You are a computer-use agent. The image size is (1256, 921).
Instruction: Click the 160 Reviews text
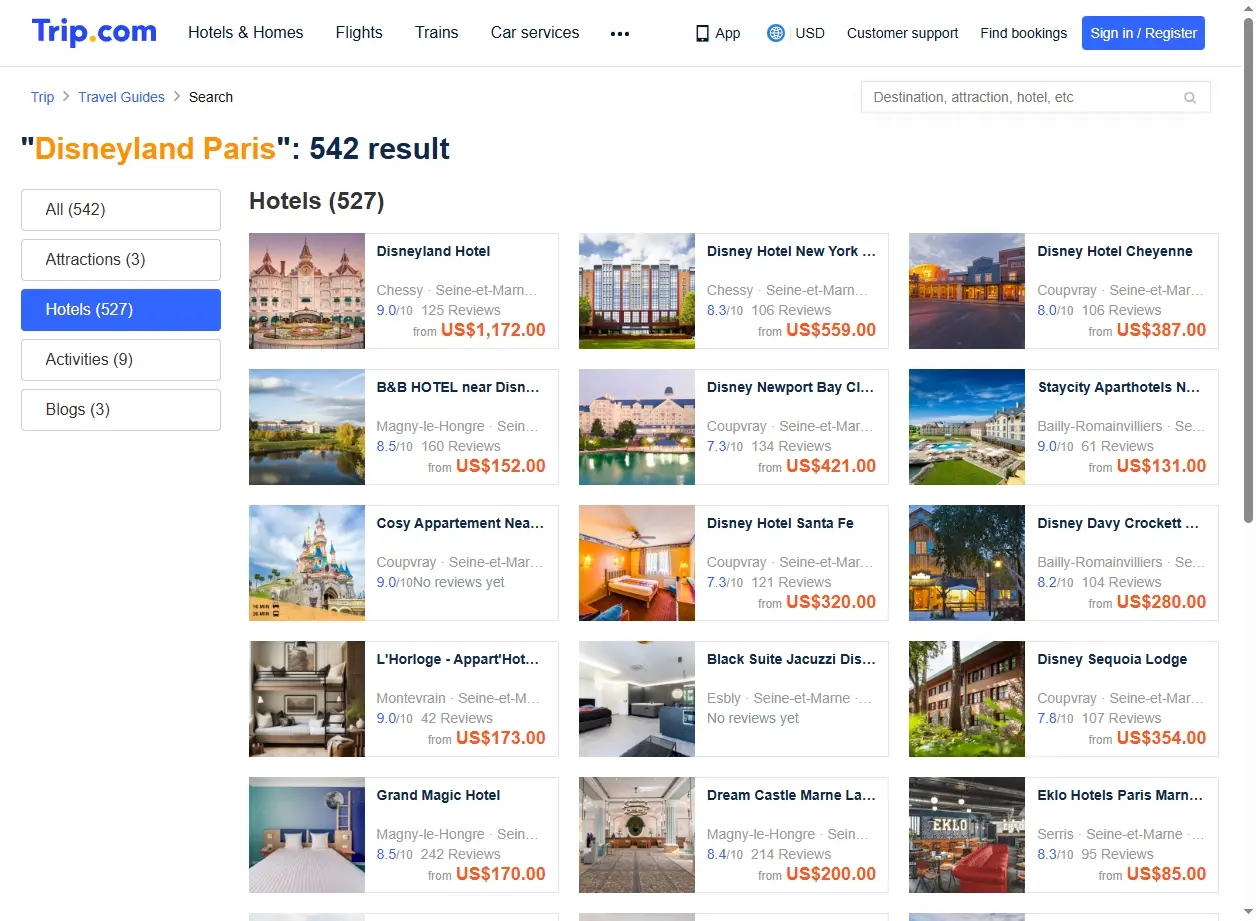pos(461,447)
